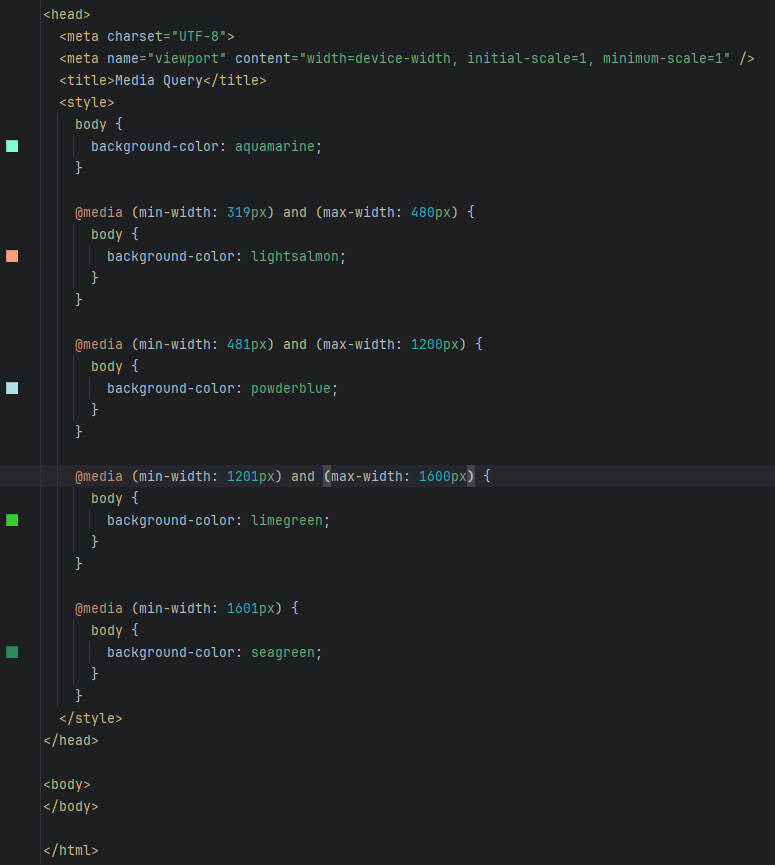Click the opening <body> tag

coord(67,784)
